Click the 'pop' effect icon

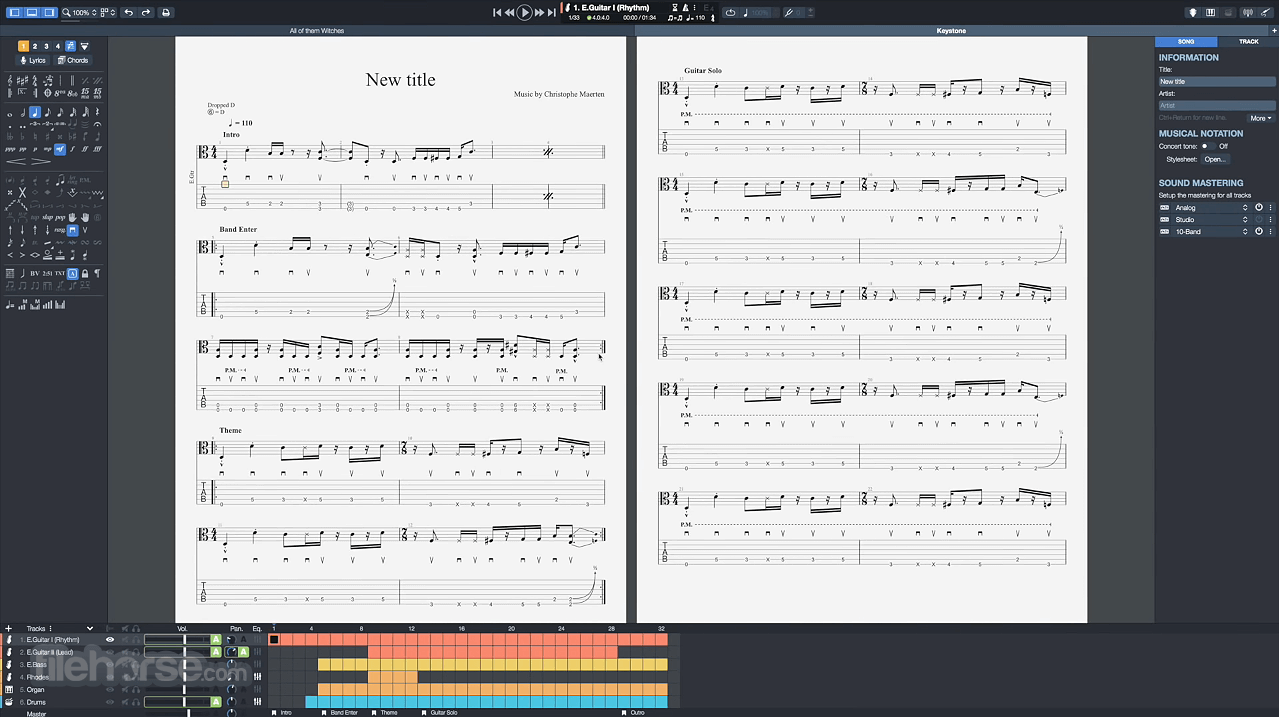click(x=60, y=217)
